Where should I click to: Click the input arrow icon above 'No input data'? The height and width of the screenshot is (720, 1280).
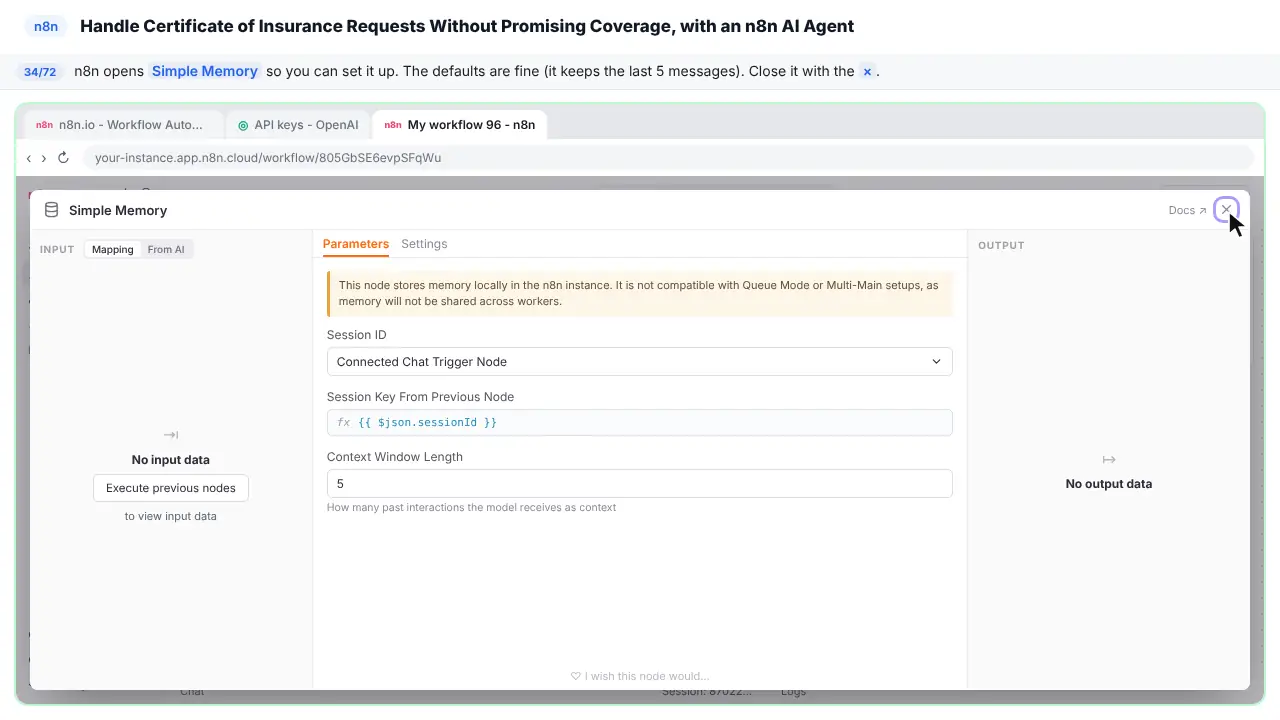(x=171, y=435)
